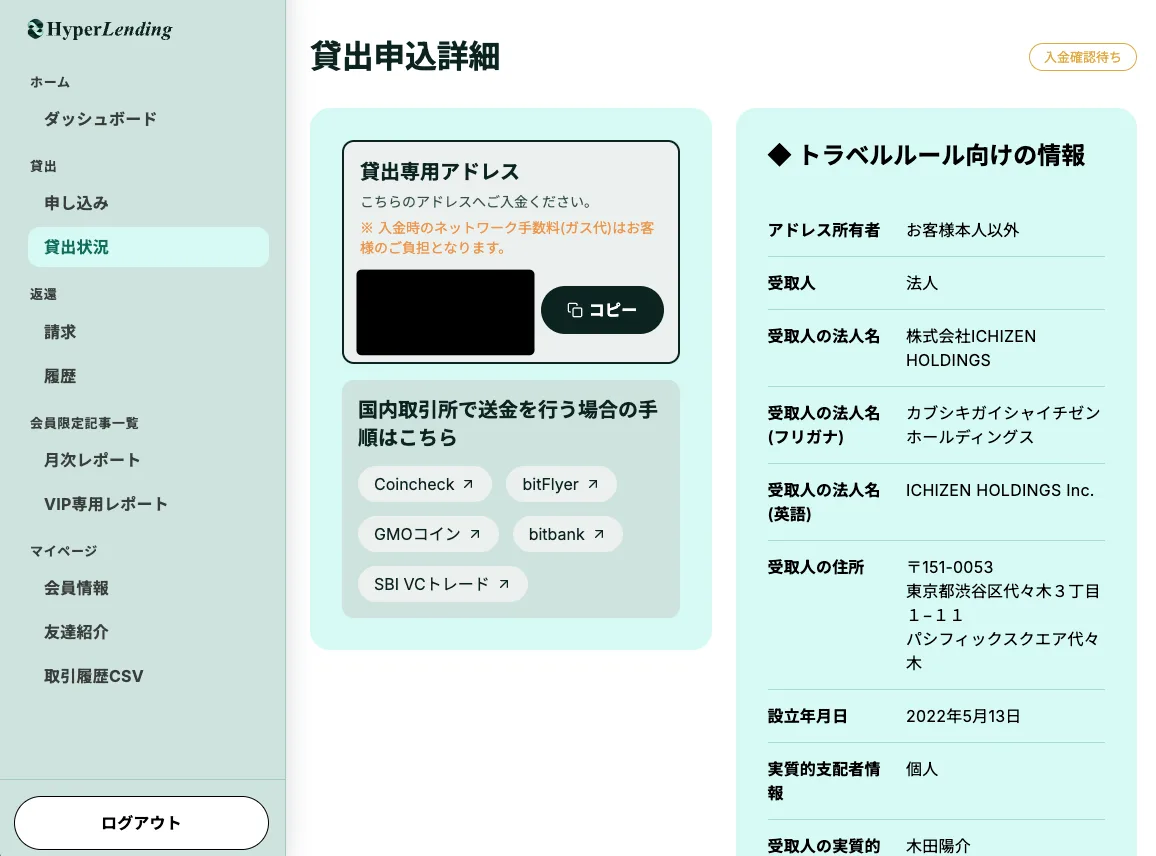Open bitFlyer transfer guide link
The height and width of the screenshot is (856, 1156).
[x=561, y=484]
